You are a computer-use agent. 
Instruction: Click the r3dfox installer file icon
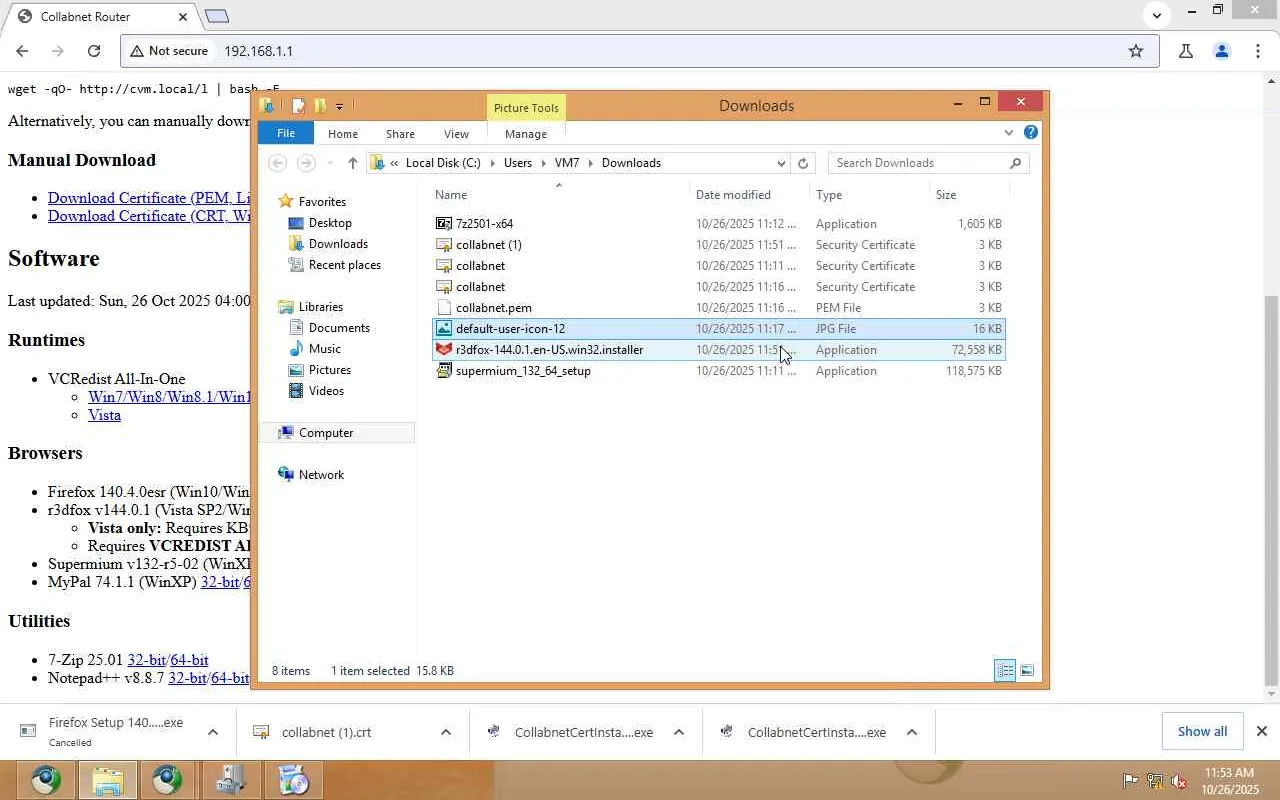coord(444,350)
